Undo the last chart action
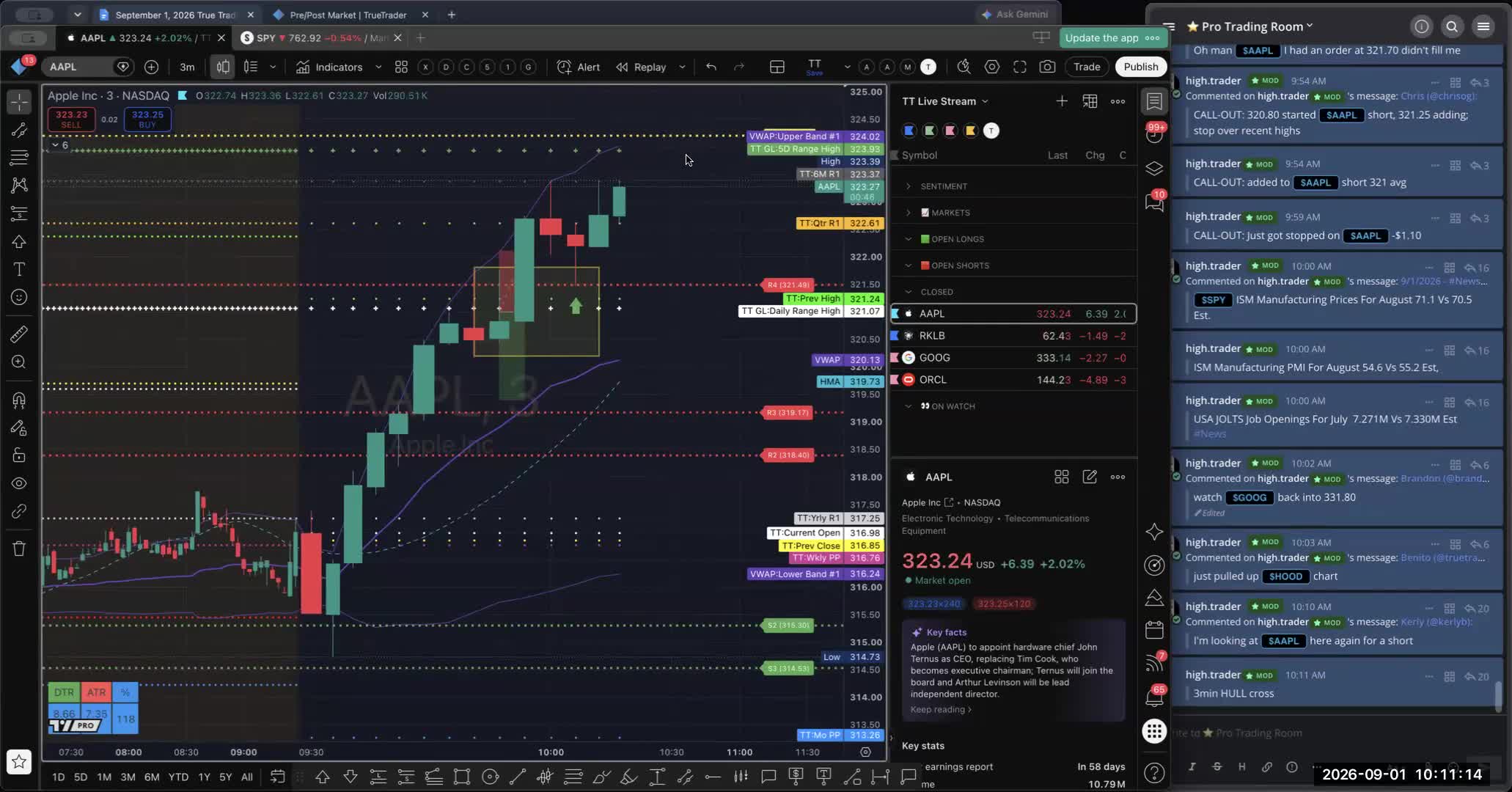The width and height of the screenshot is (1512, 792). pos(711,67)
